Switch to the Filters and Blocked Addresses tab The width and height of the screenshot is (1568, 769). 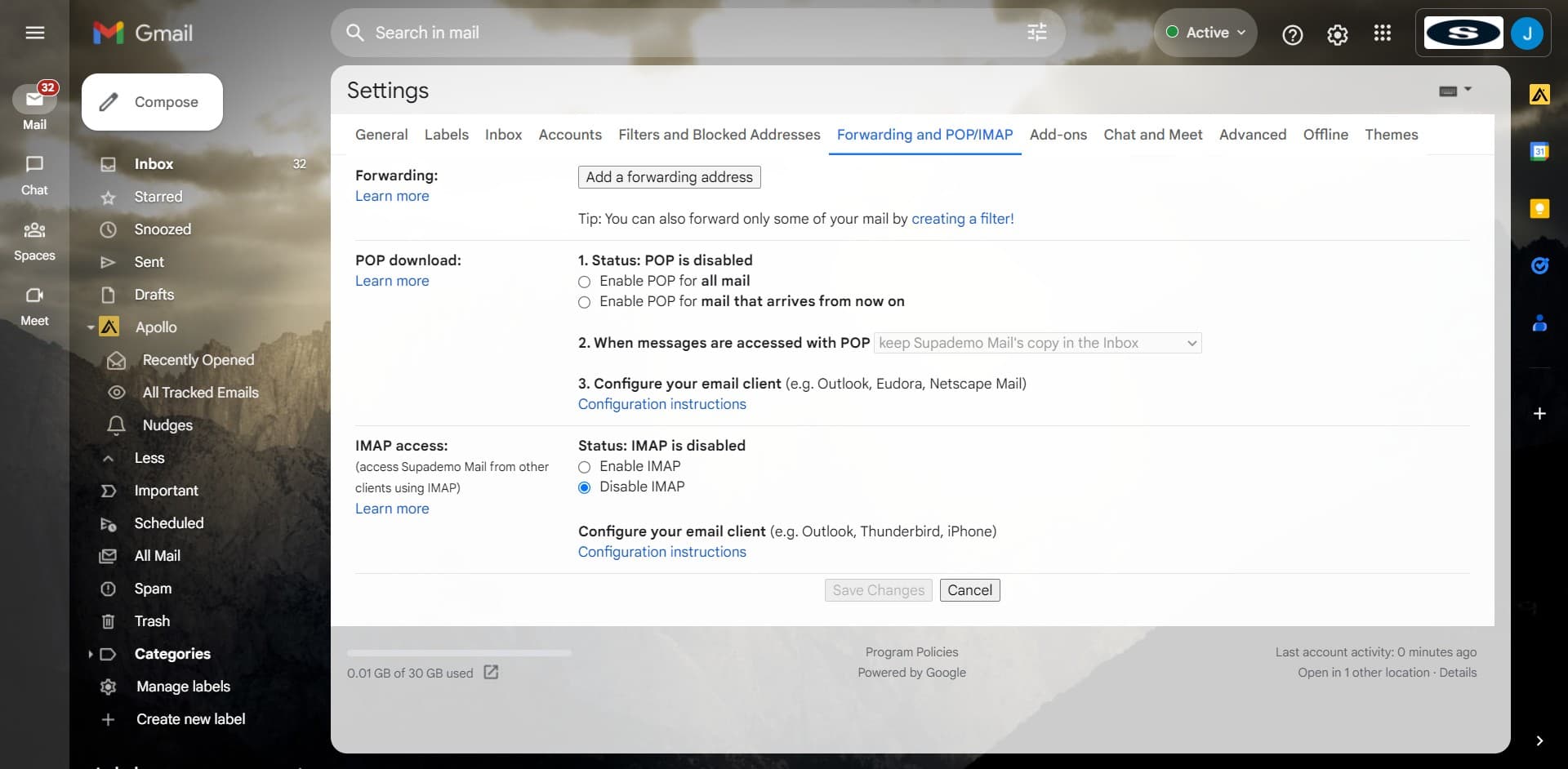pyautogui.click(x=719, y=135)
